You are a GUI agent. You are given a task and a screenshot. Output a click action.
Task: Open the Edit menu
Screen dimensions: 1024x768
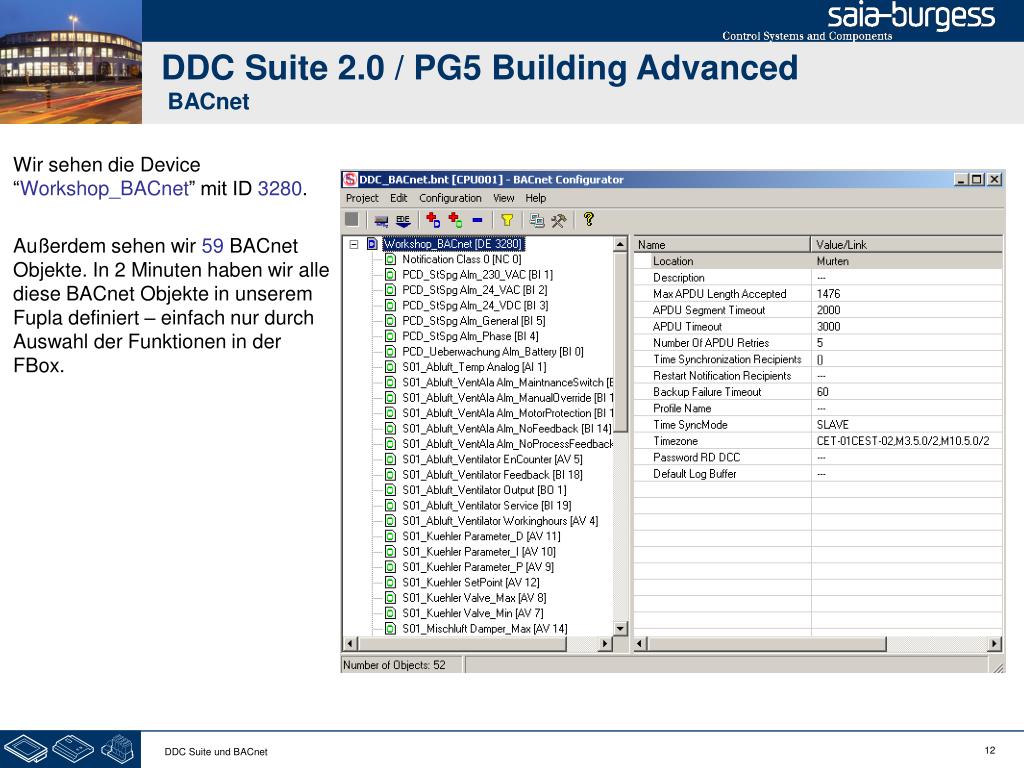[398, 198]
